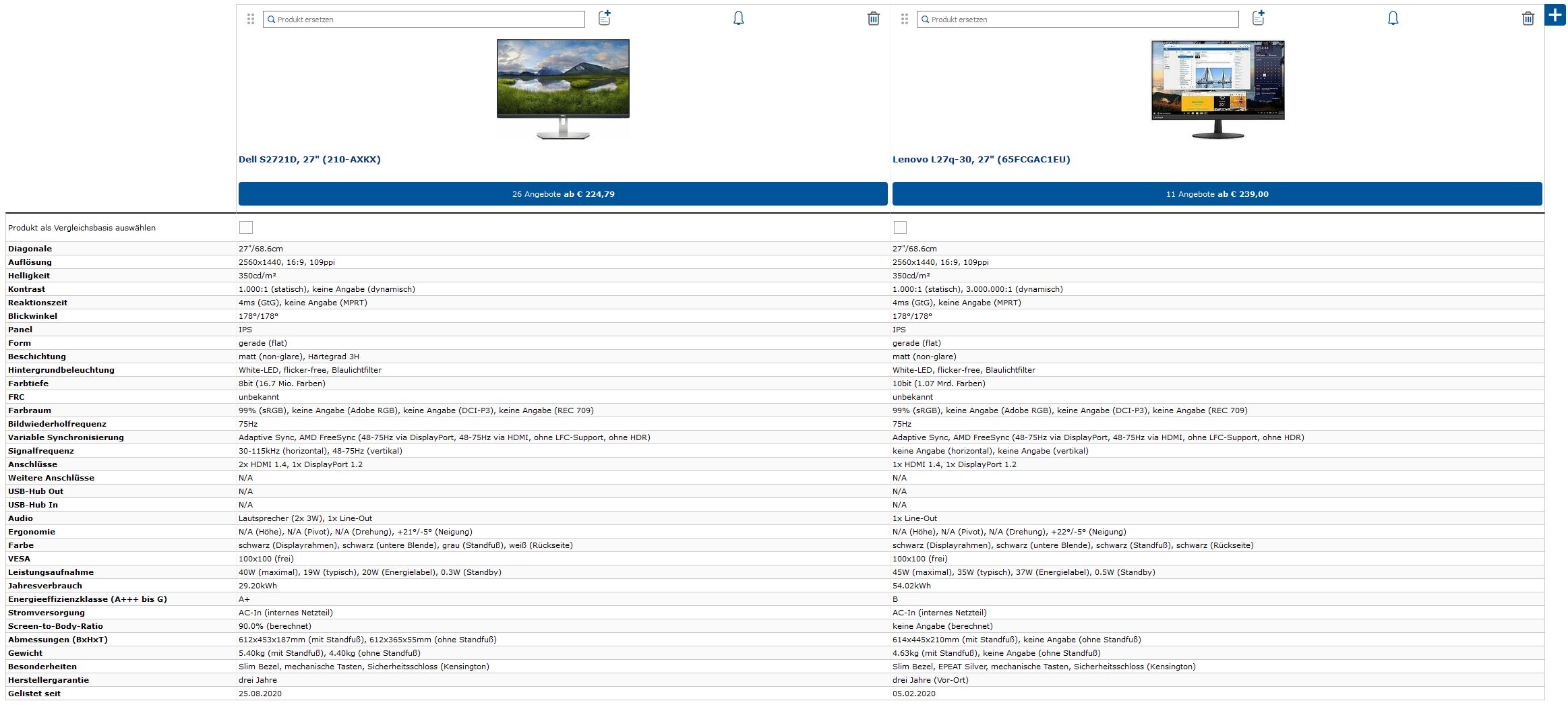Click Lenovo value '10bit (1.07 Mrd. Farben)'
This screenshot has width=1568, height=705.
(x=939, y=384)
